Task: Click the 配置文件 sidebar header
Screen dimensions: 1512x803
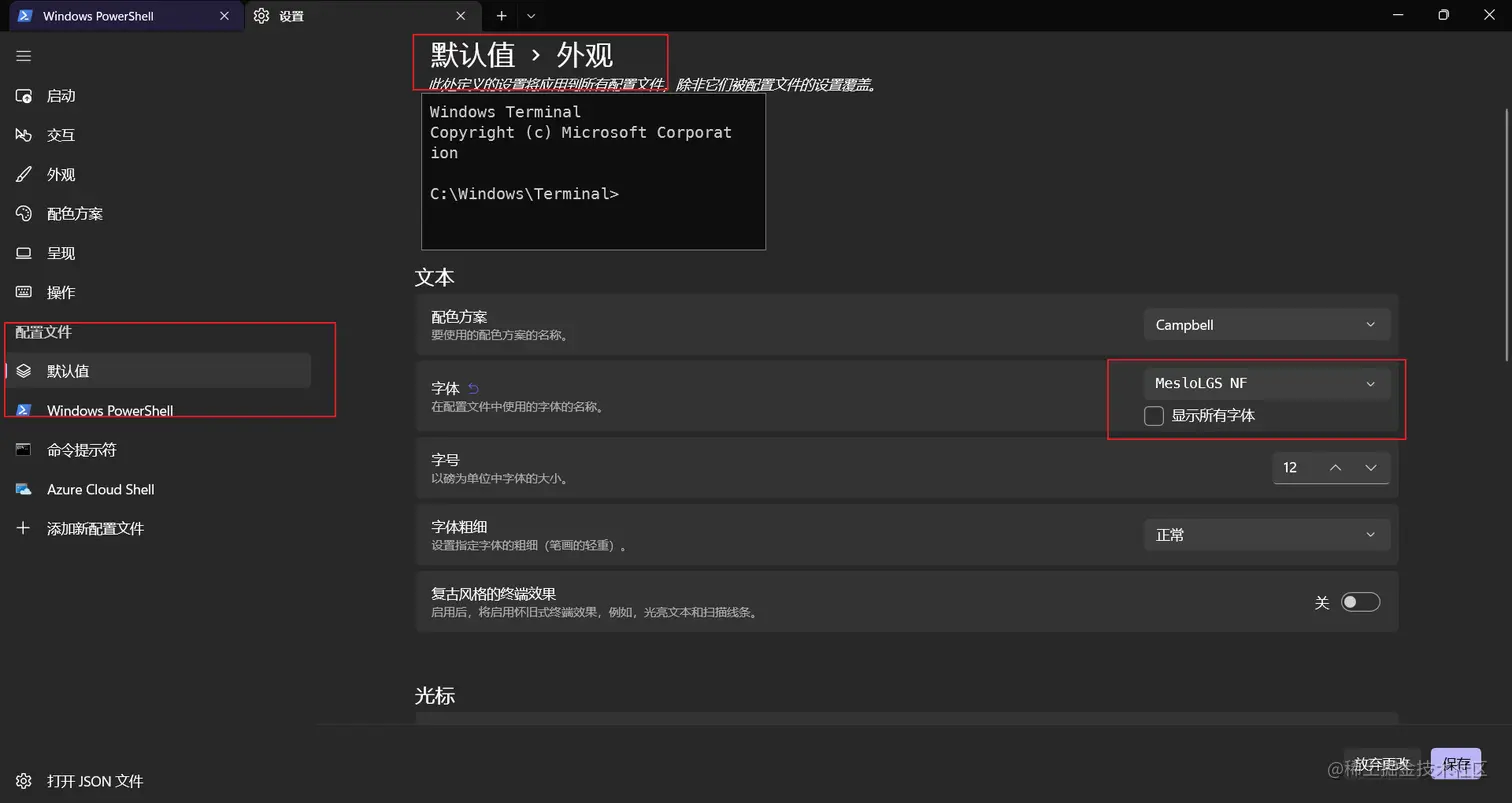Action: coord(43,332)
